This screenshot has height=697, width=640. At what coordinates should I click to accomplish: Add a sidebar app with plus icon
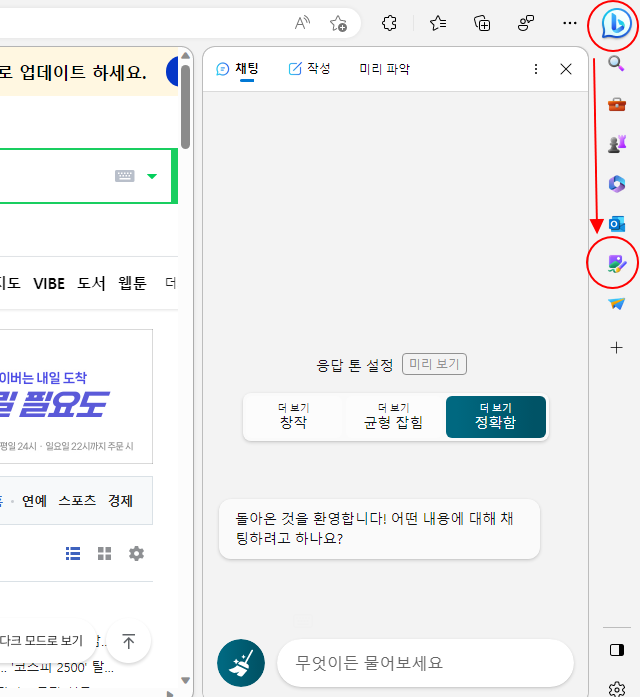[616, 348]
